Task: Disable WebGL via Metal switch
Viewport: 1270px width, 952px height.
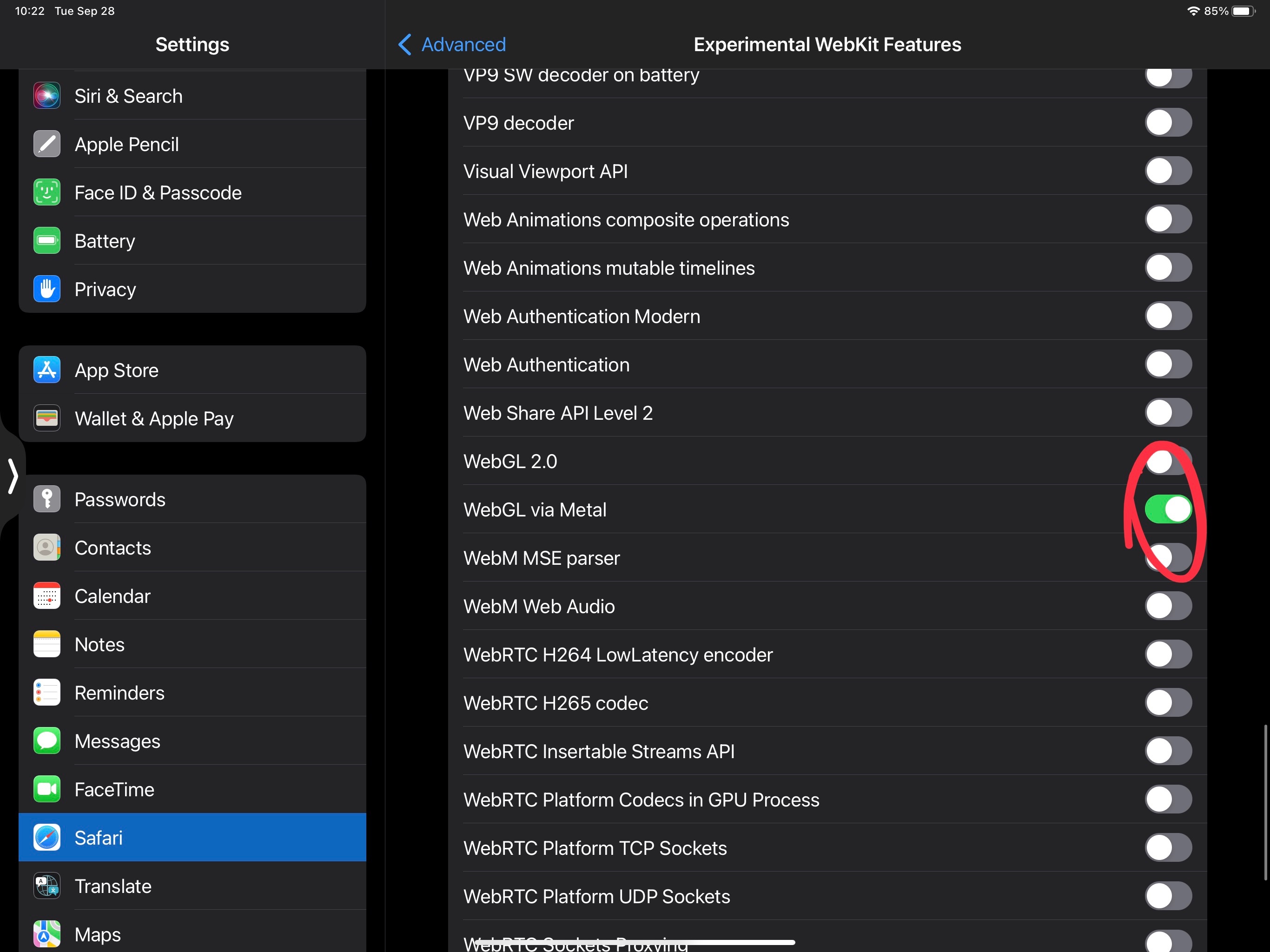Action: pyautogui.click(x=1168, y=509)
